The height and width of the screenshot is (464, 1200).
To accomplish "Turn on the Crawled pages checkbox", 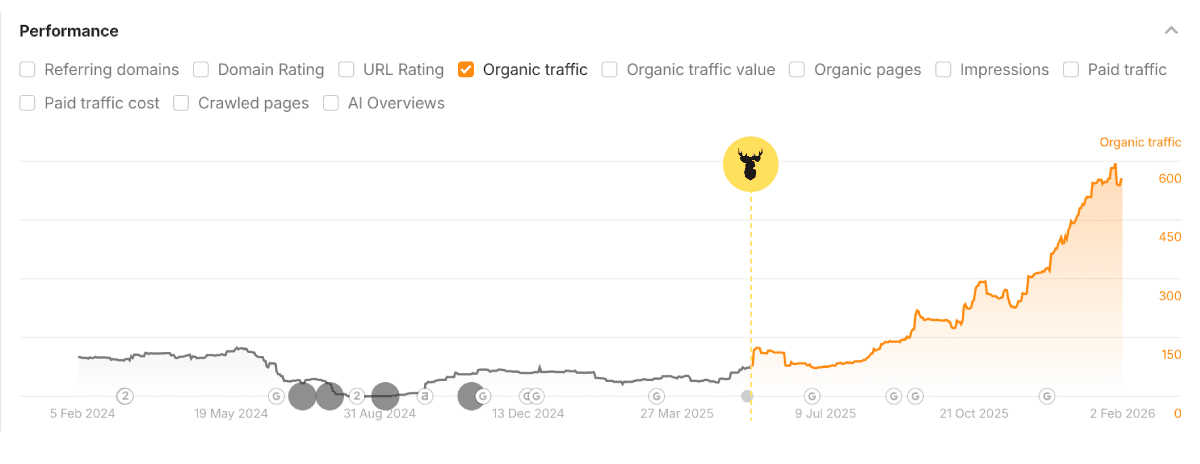I will tap(181, 103).
